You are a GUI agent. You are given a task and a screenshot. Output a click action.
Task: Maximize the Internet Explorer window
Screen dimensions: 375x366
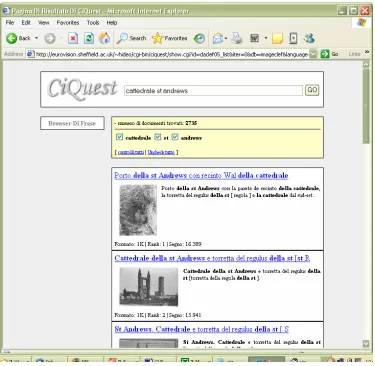tap(354, 10)
